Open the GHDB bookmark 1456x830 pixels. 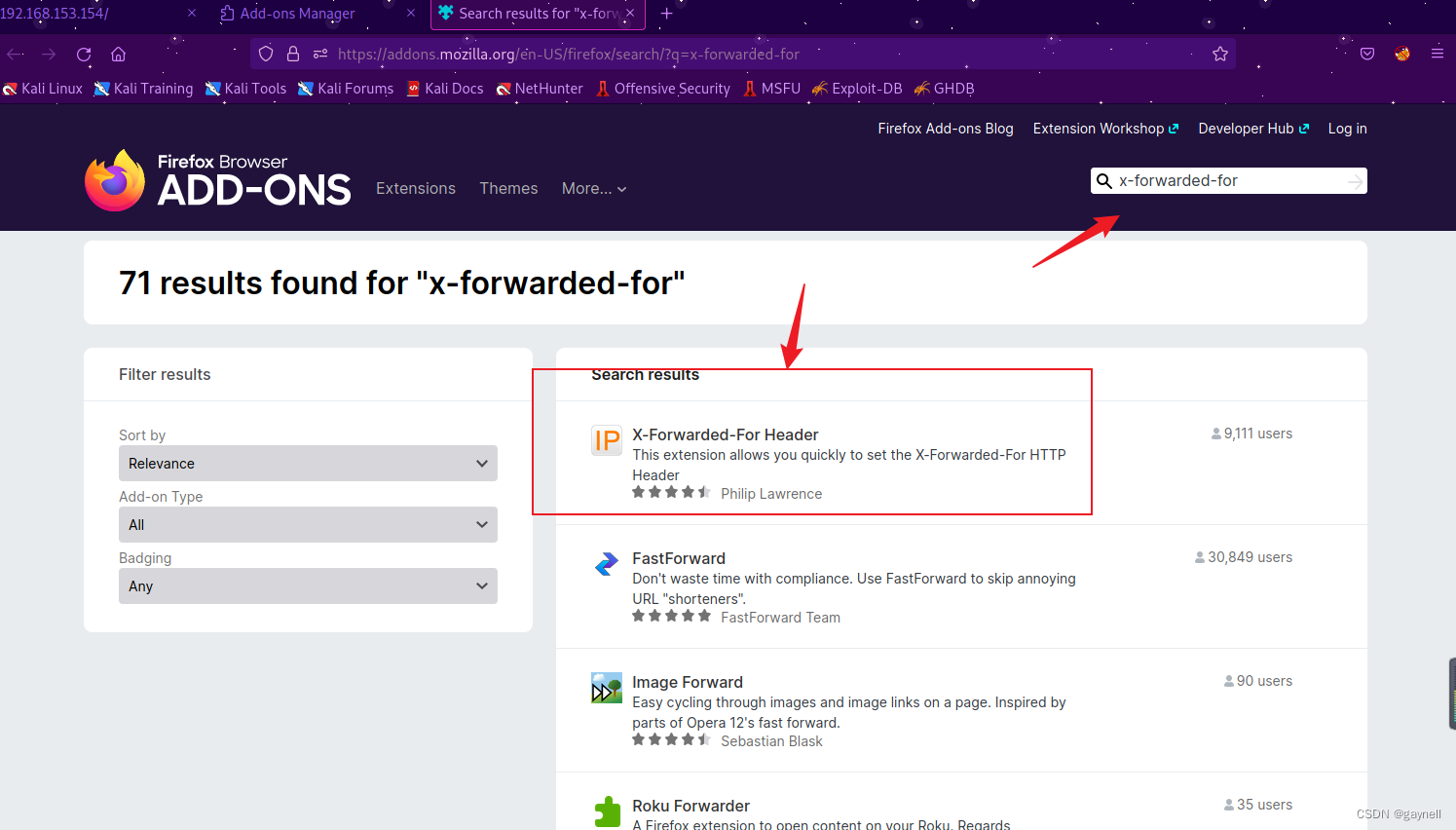pyautogui.click(x=944, y=89)
